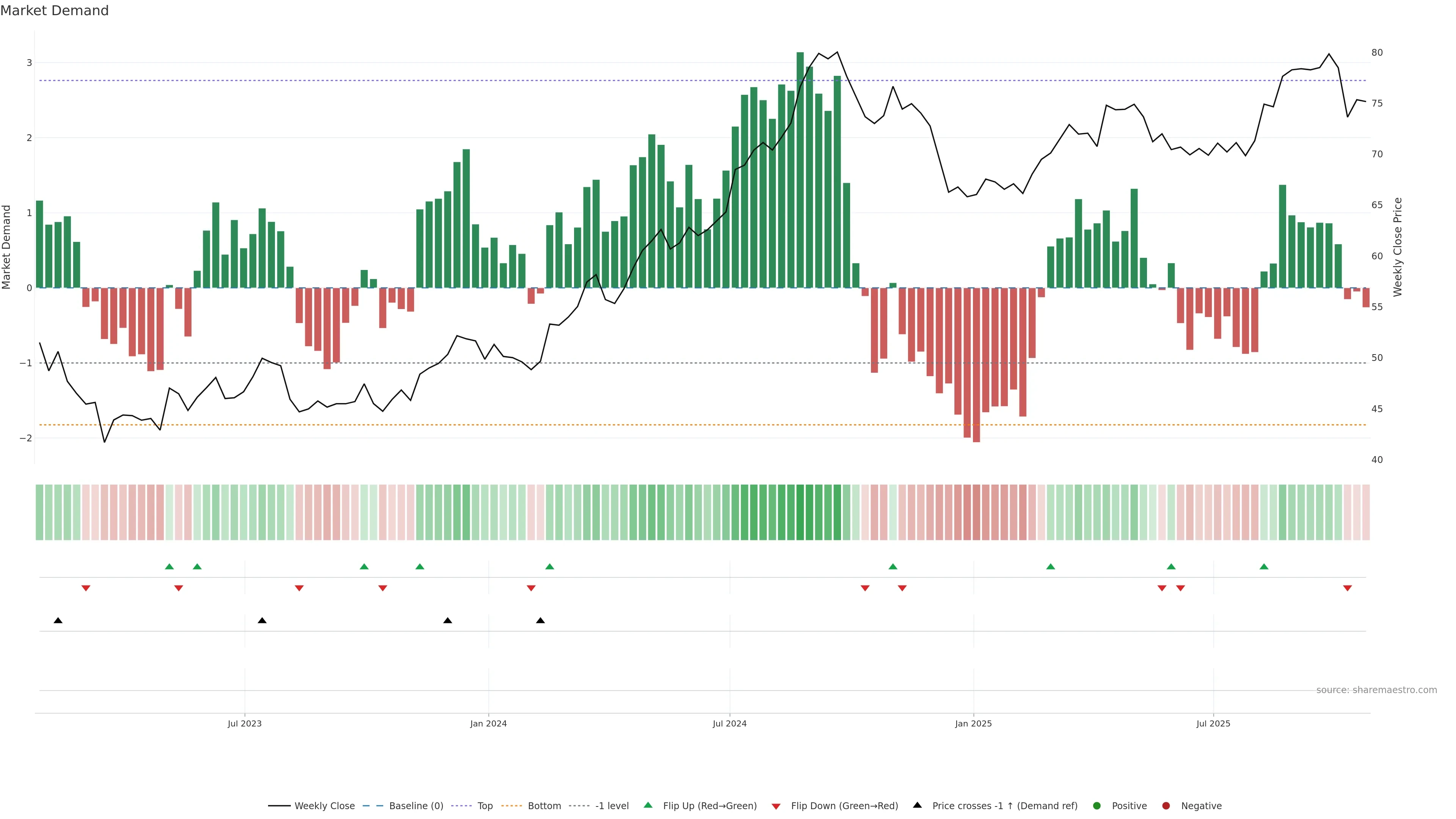The height and width of the screenshot is (819, 1456).
Task: Click the darkest green heatmap strip cell
Action: [x=800, y=512]
